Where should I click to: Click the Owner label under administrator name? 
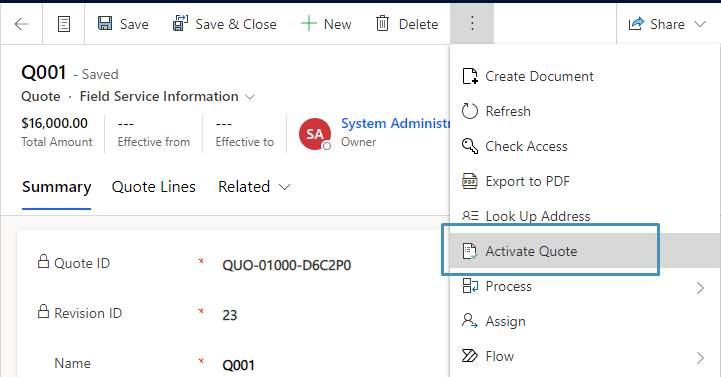tap(358, 142)
